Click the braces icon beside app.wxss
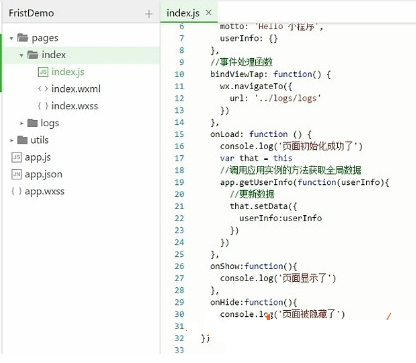This screenshot has width=416, height=363. pyautogui.click(x=16, y=191)
